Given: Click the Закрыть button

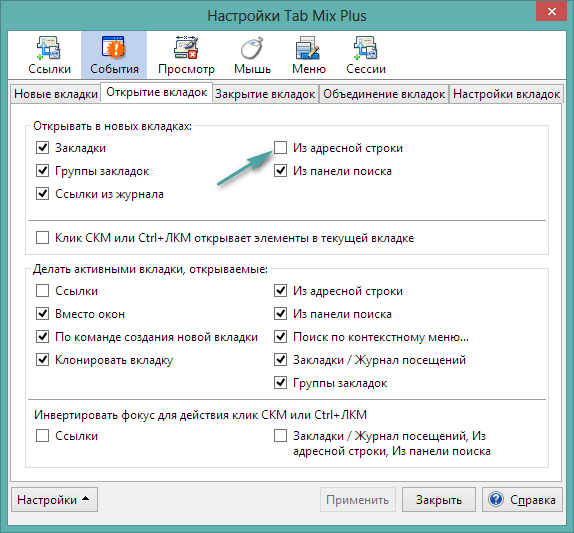Looking at the screenshot, I should [x=439, y=499].
